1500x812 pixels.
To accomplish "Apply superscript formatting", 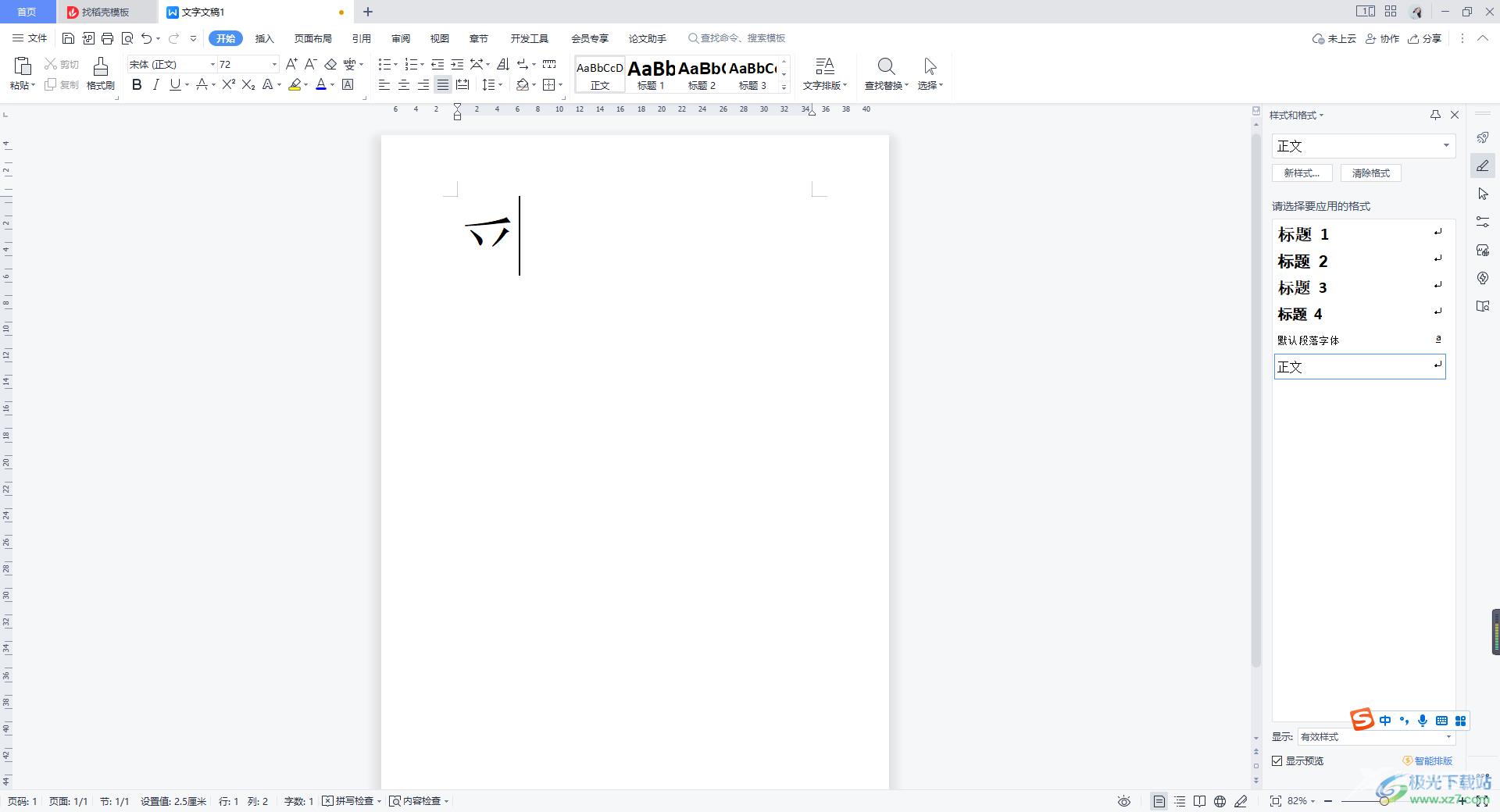I will click(x=228, y=84).
